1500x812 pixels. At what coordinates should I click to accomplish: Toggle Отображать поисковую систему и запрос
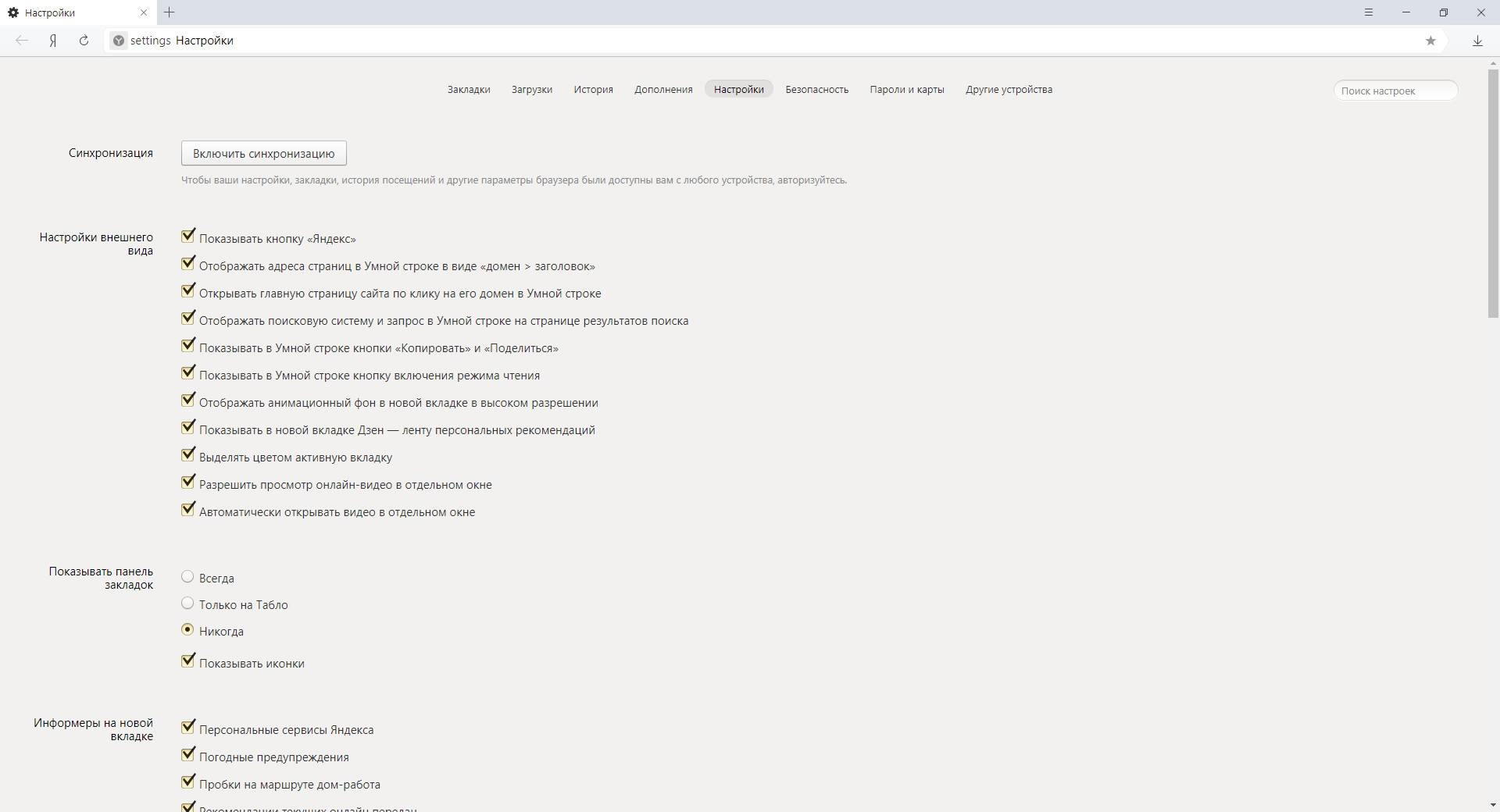187,318
